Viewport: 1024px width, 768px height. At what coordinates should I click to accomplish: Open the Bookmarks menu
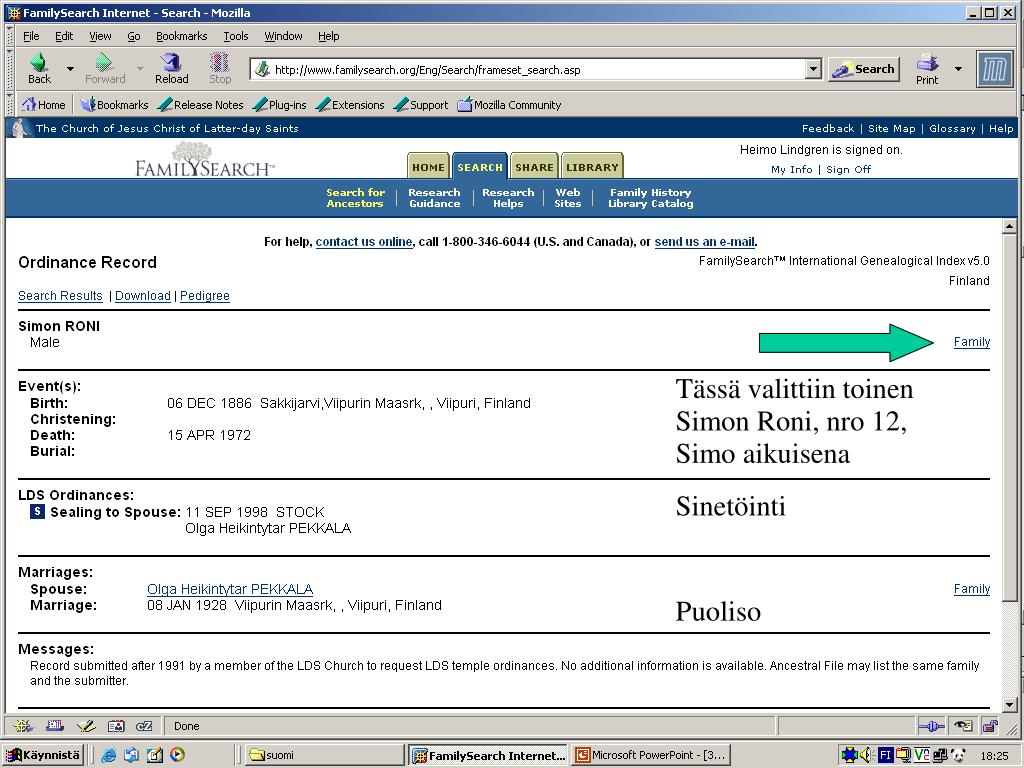182,36
